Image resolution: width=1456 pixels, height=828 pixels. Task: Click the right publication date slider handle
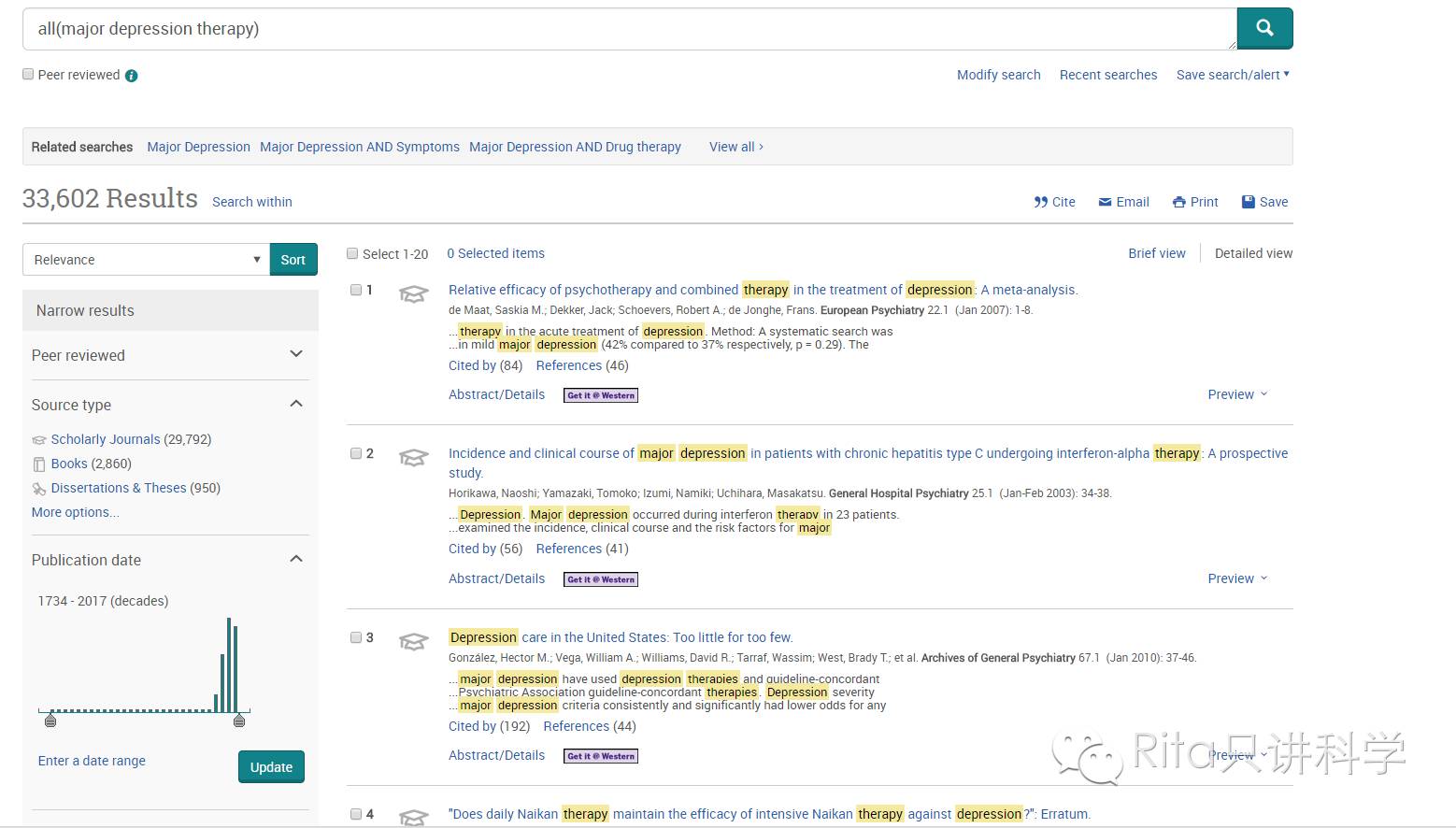[x=239, y=720]
